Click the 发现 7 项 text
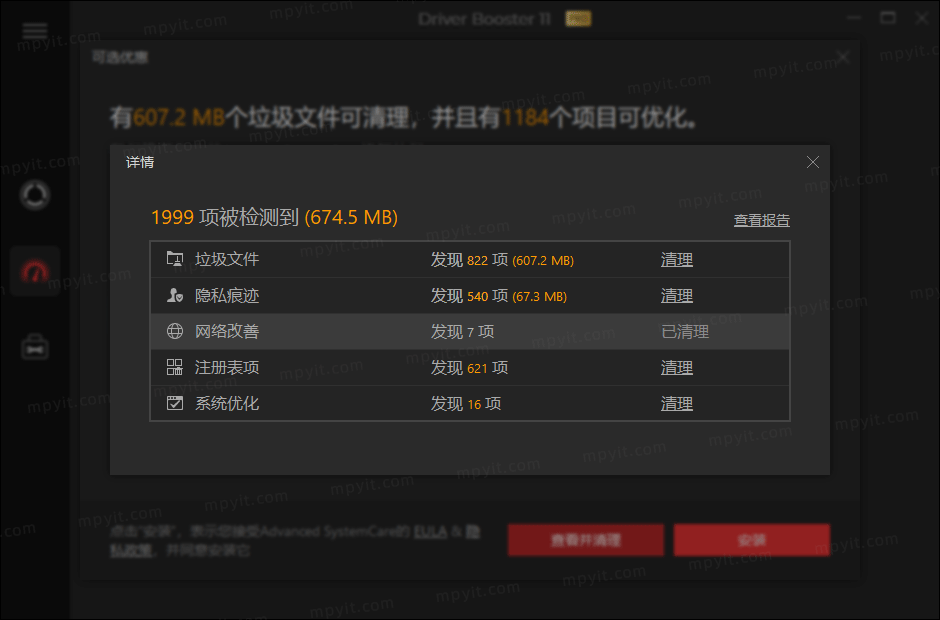Screen dimensions: 940x620 pyautogui.click(x=462, y=332)
